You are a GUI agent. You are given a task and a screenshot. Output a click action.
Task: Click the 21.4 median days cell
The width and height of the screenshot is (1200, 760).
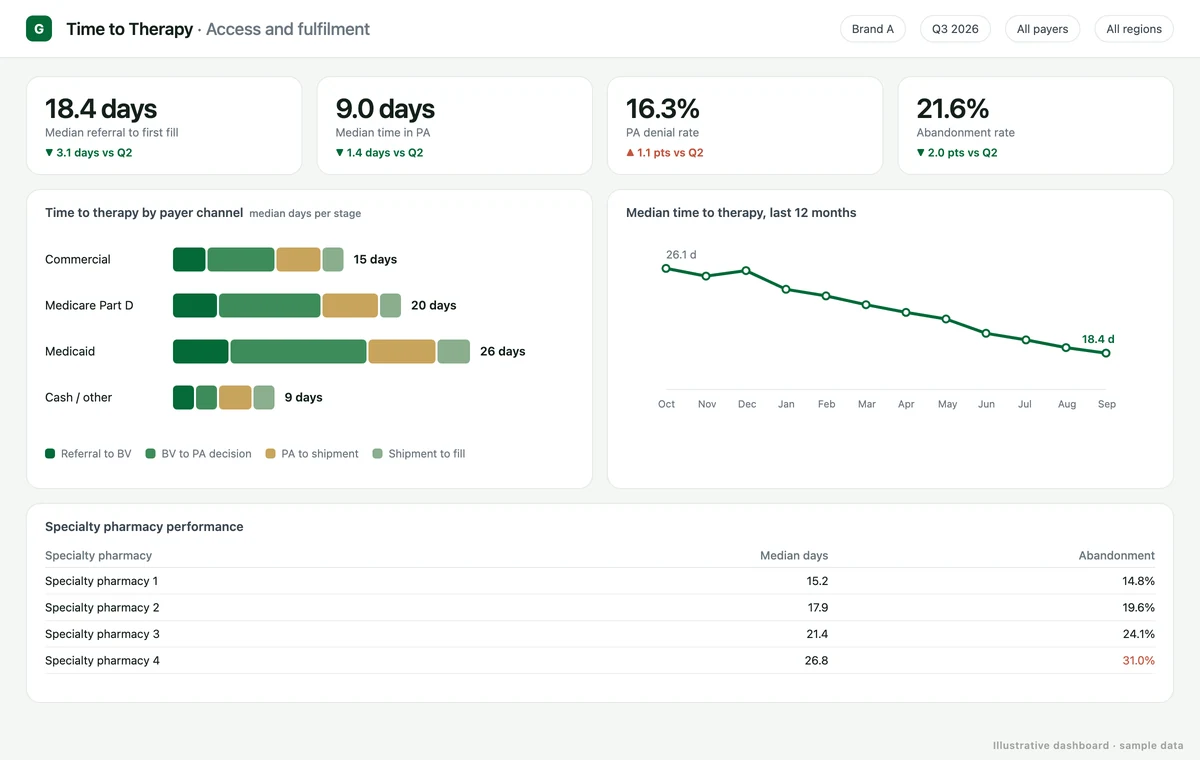click(x=817, y=634)
